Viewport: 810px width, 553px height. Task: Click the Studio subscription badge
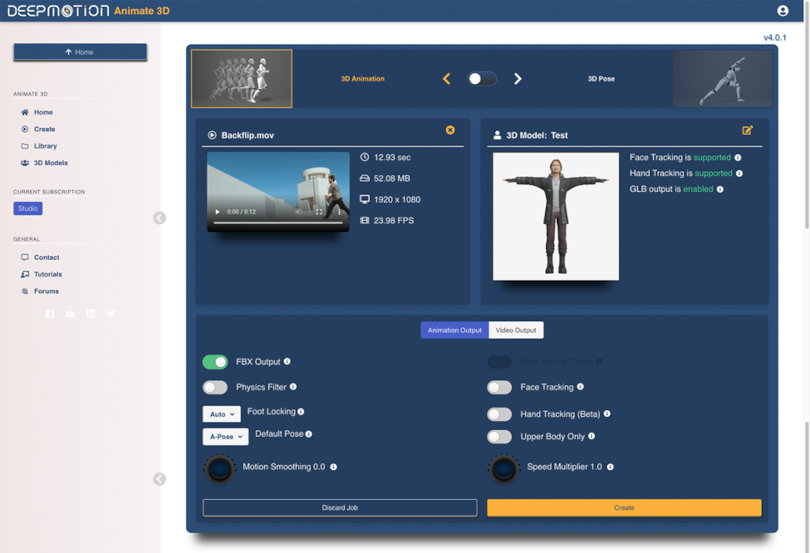pyautogui.click(x=28, y=208)
